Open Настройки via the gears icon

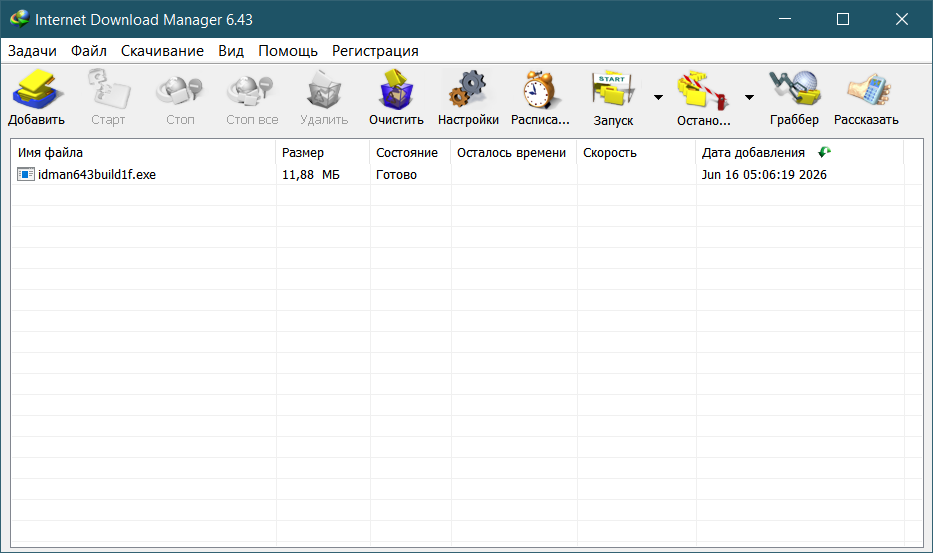point(468,90)
